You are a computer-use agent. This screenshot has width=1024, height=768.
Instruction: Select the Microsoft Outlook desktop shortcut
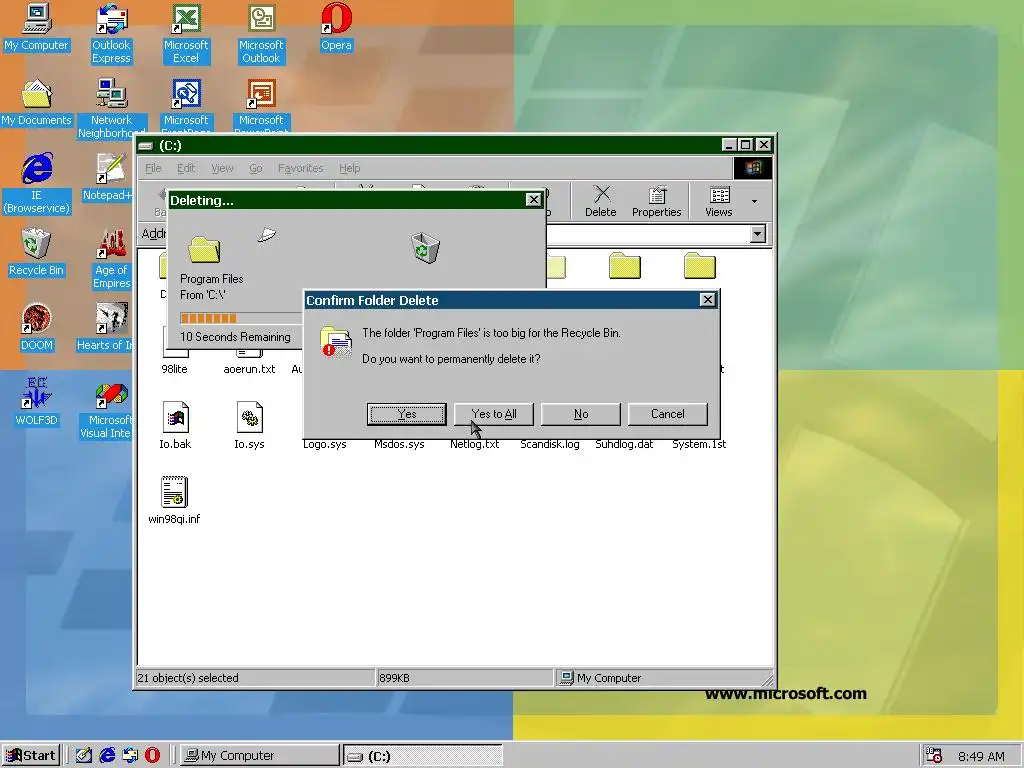[261, 34]
